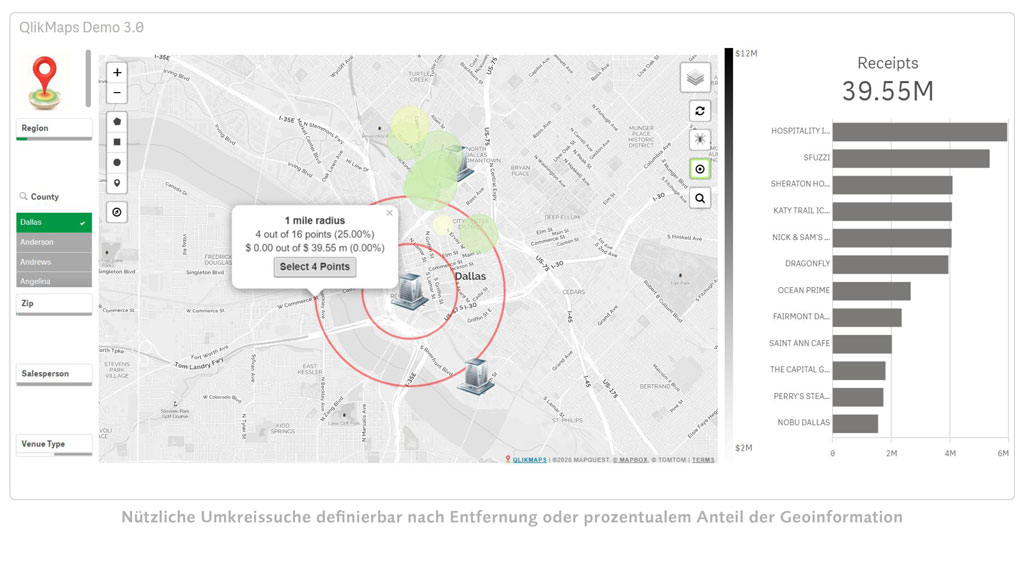Open the Venue Type filter

[x=54, y=444]
